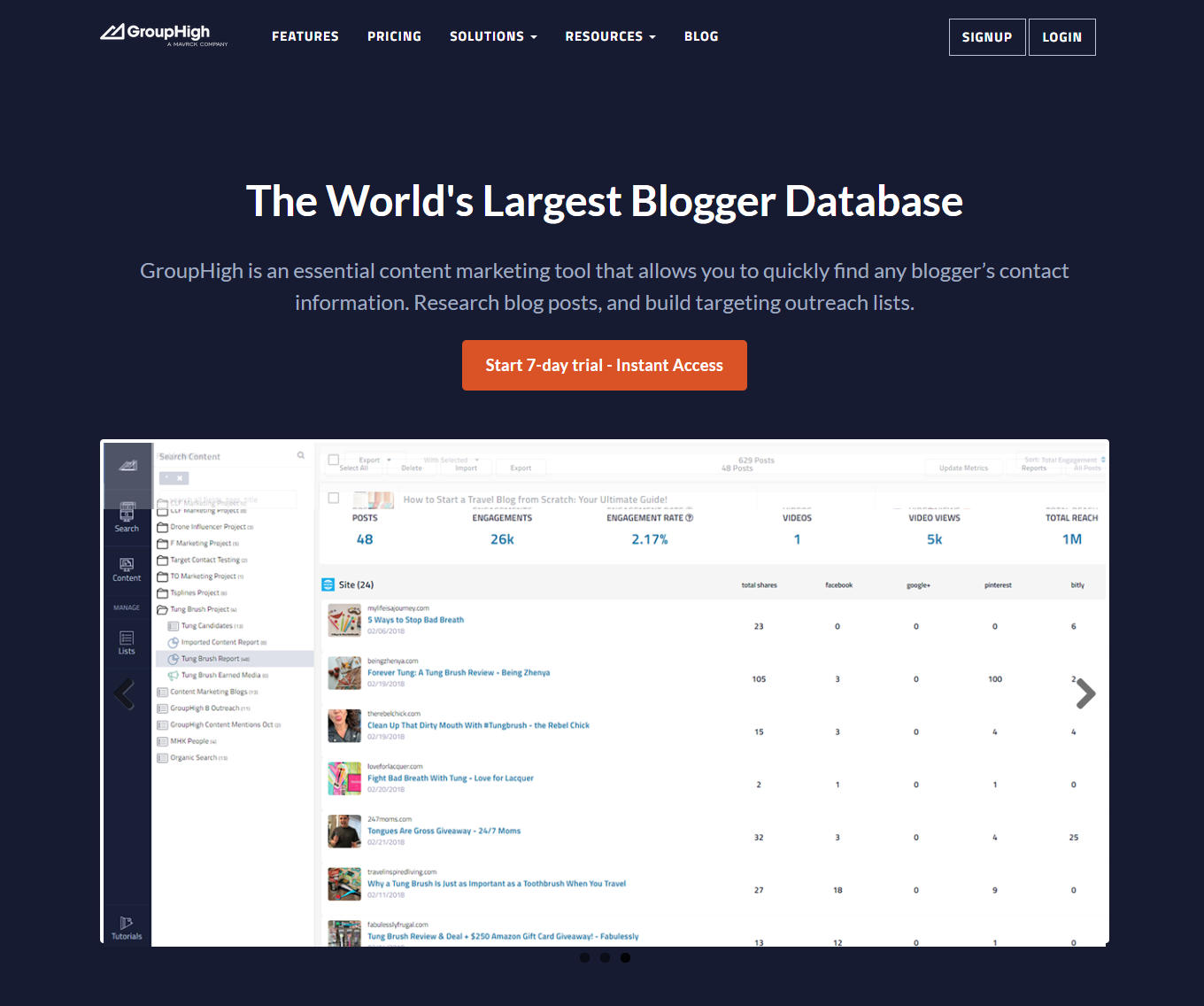Click thumbnail of travelinspiredliving.com post
This screenshot has height=1006, width=1204.
point(344,884)
